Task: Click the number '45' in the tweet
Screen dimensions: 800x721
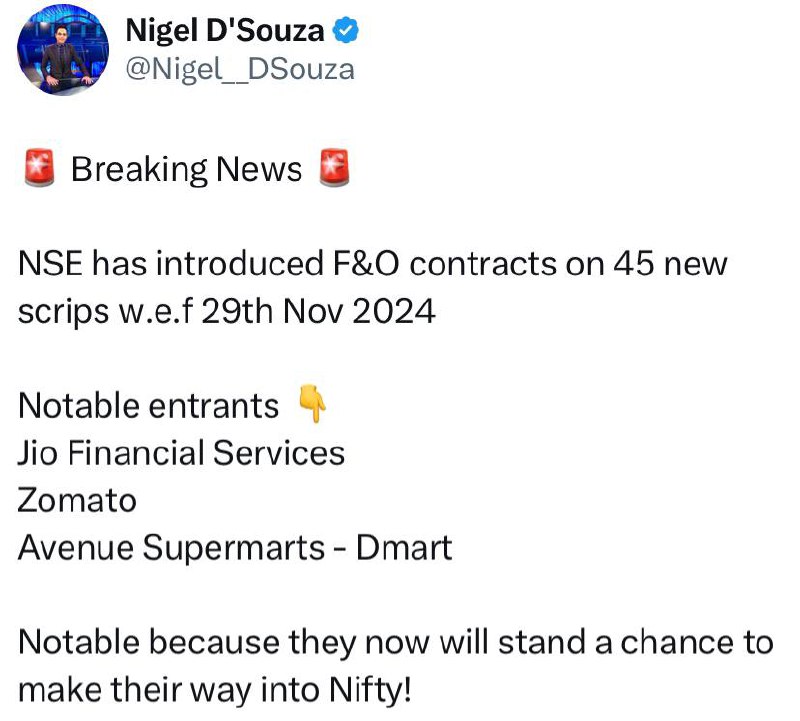Action: 633,264
